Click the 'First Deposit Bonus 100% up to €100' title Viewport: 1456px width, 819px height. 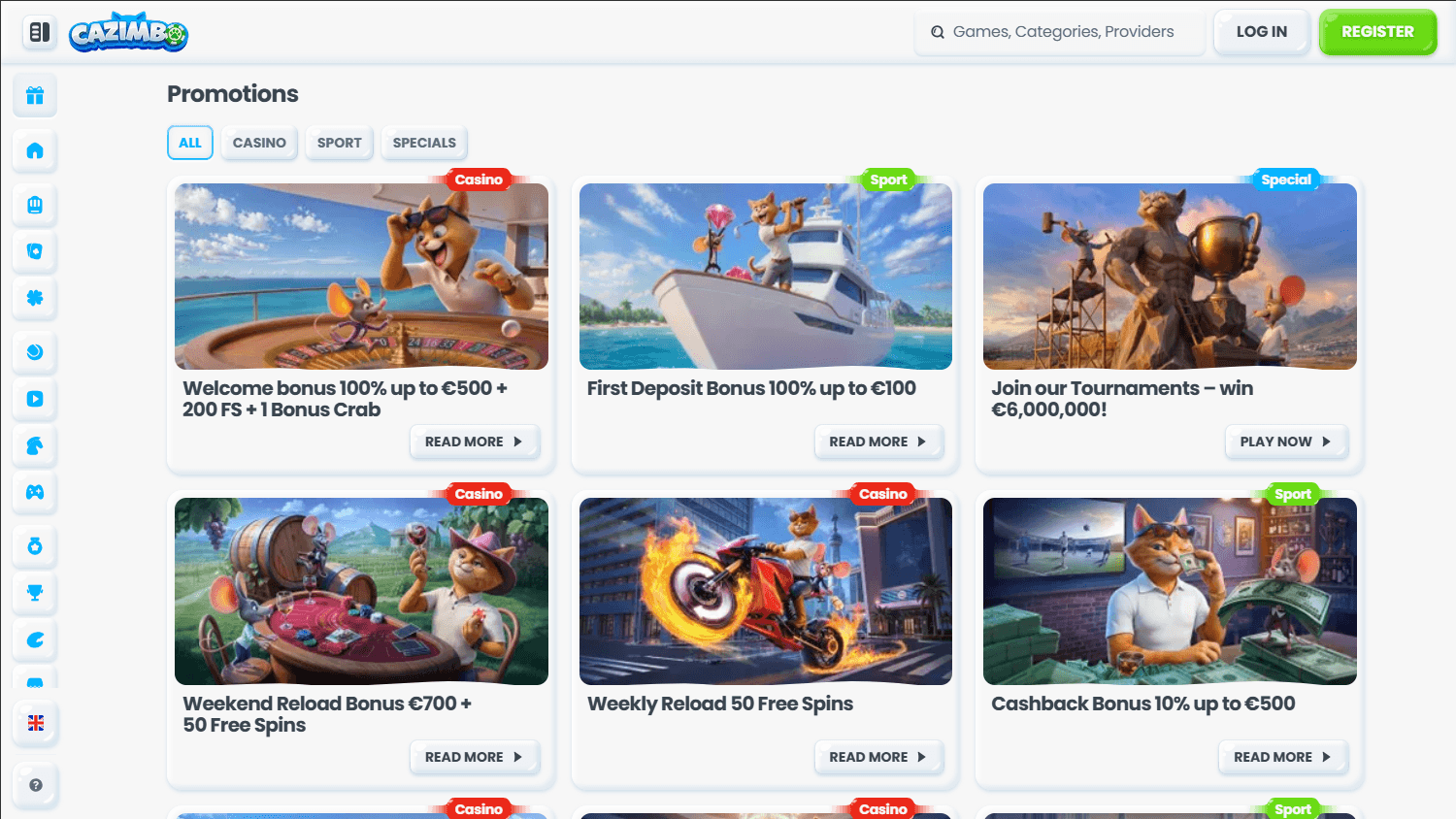(751, 388)
